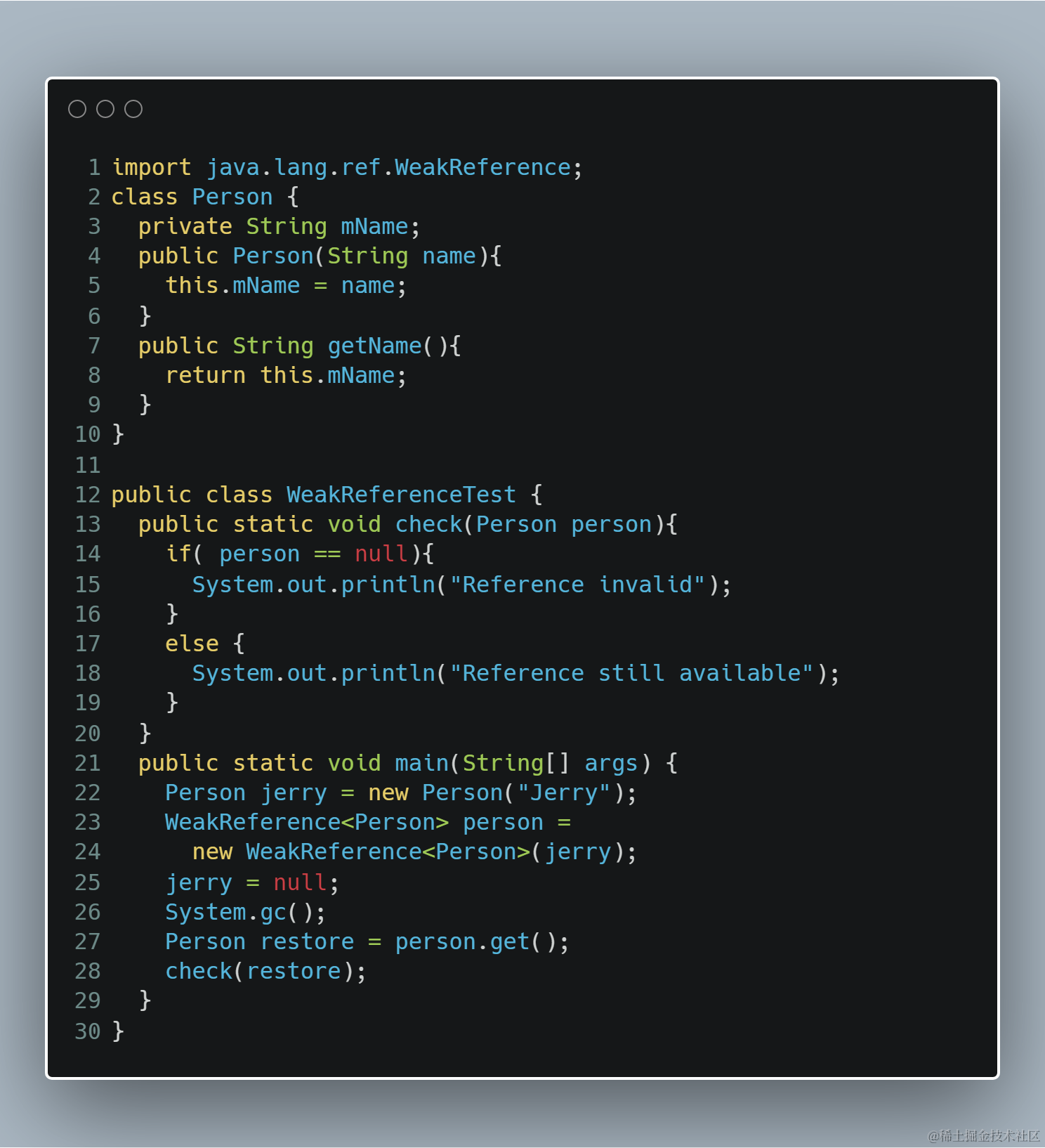Click 'main(String[] args)' on line 21
The width and height of the screenshot is (1045, 1148).
[x=523, y=764]
